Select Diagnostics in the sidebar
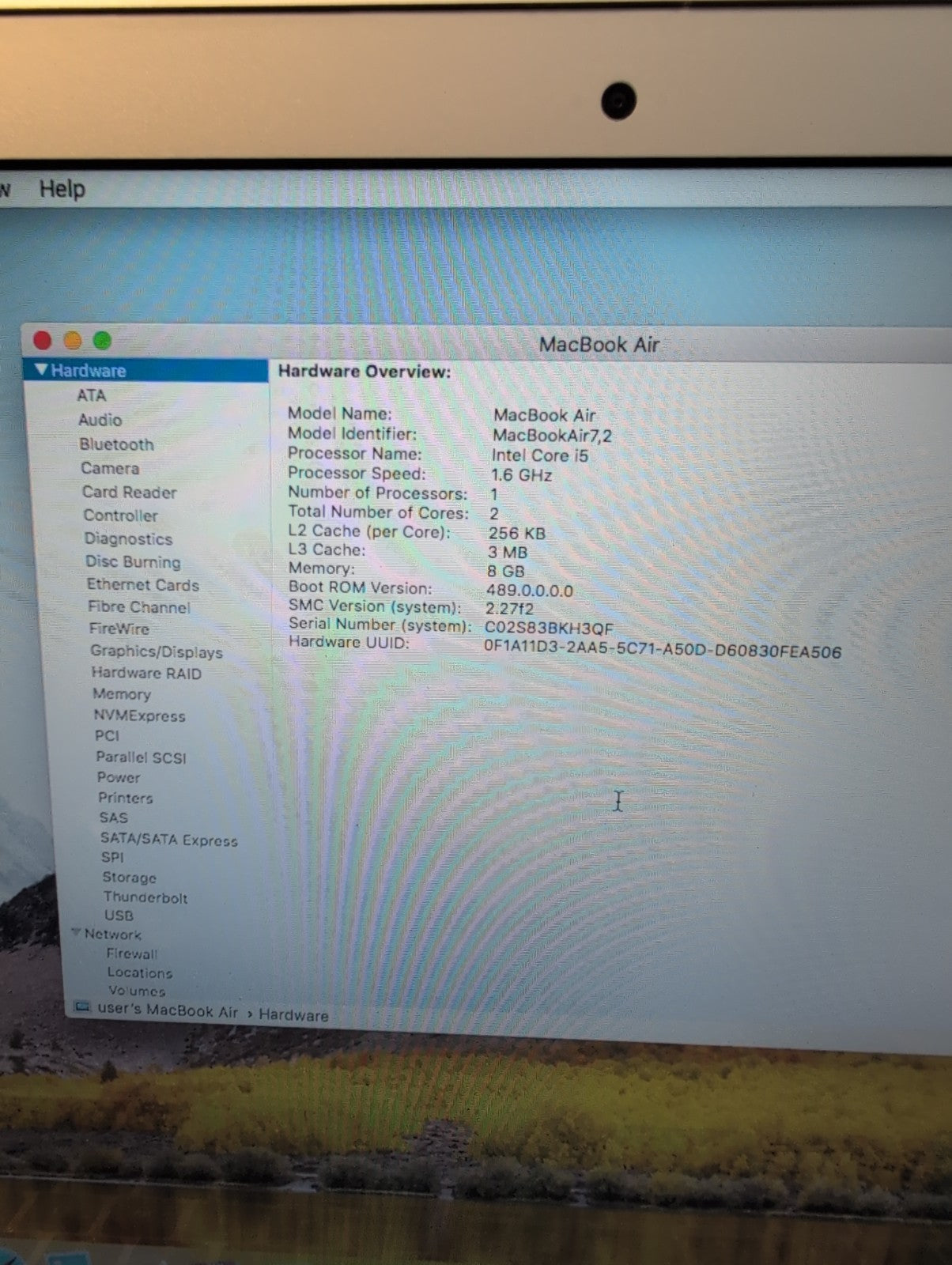The width and height of the screenshot is (952, 1265). 128,539
